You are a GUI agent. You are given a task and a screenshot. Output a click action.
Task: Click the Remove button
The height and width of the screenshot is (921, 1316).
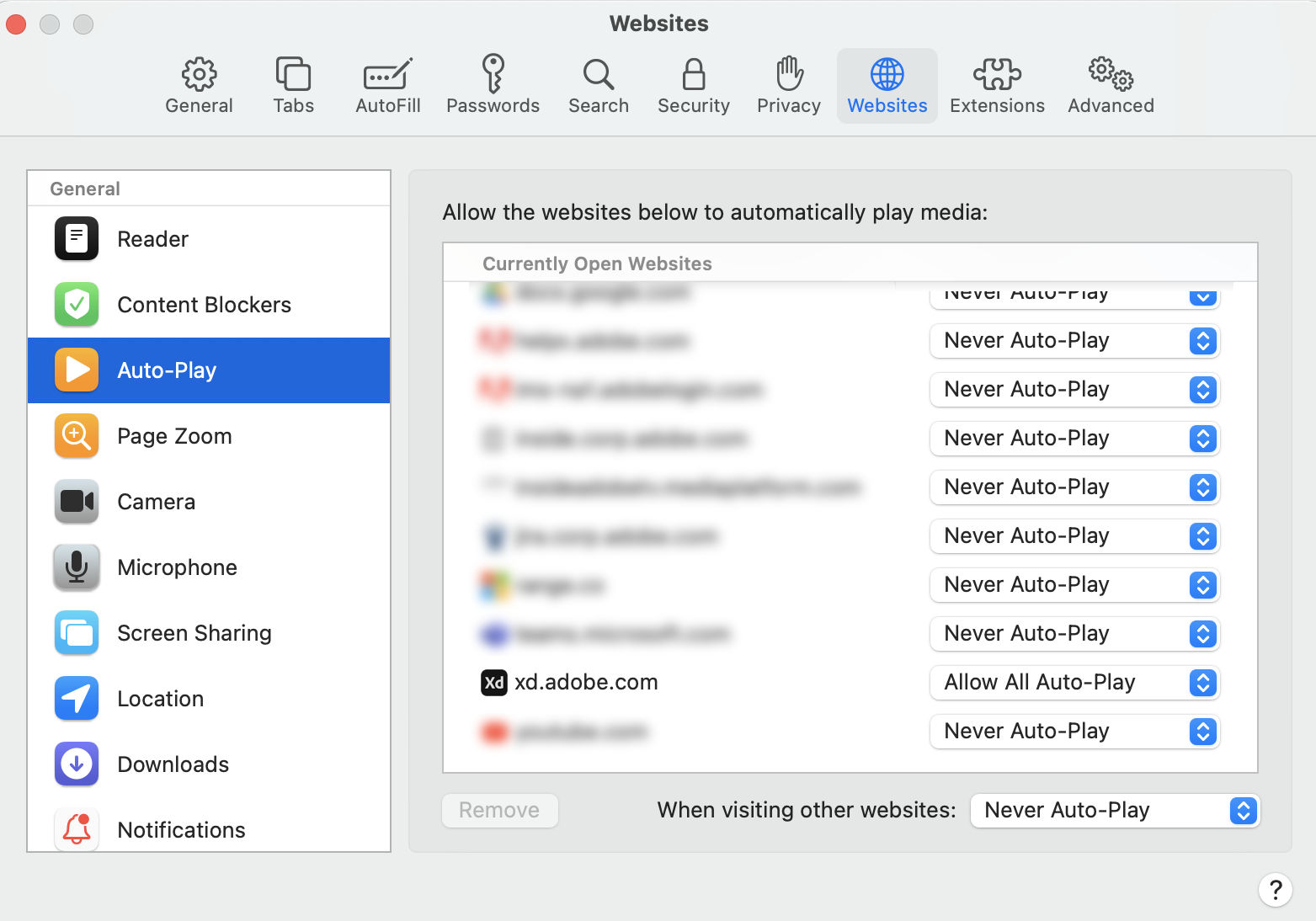pyautogui.click(x=499, y=810)
